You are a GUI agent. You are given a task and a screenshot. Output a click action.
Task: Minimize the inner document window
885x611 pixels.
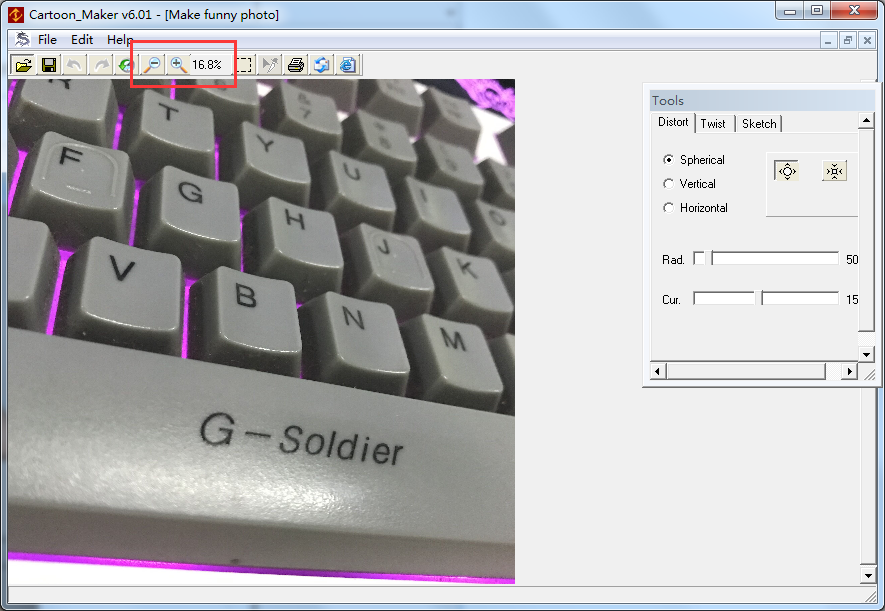[x=829, y=40]
